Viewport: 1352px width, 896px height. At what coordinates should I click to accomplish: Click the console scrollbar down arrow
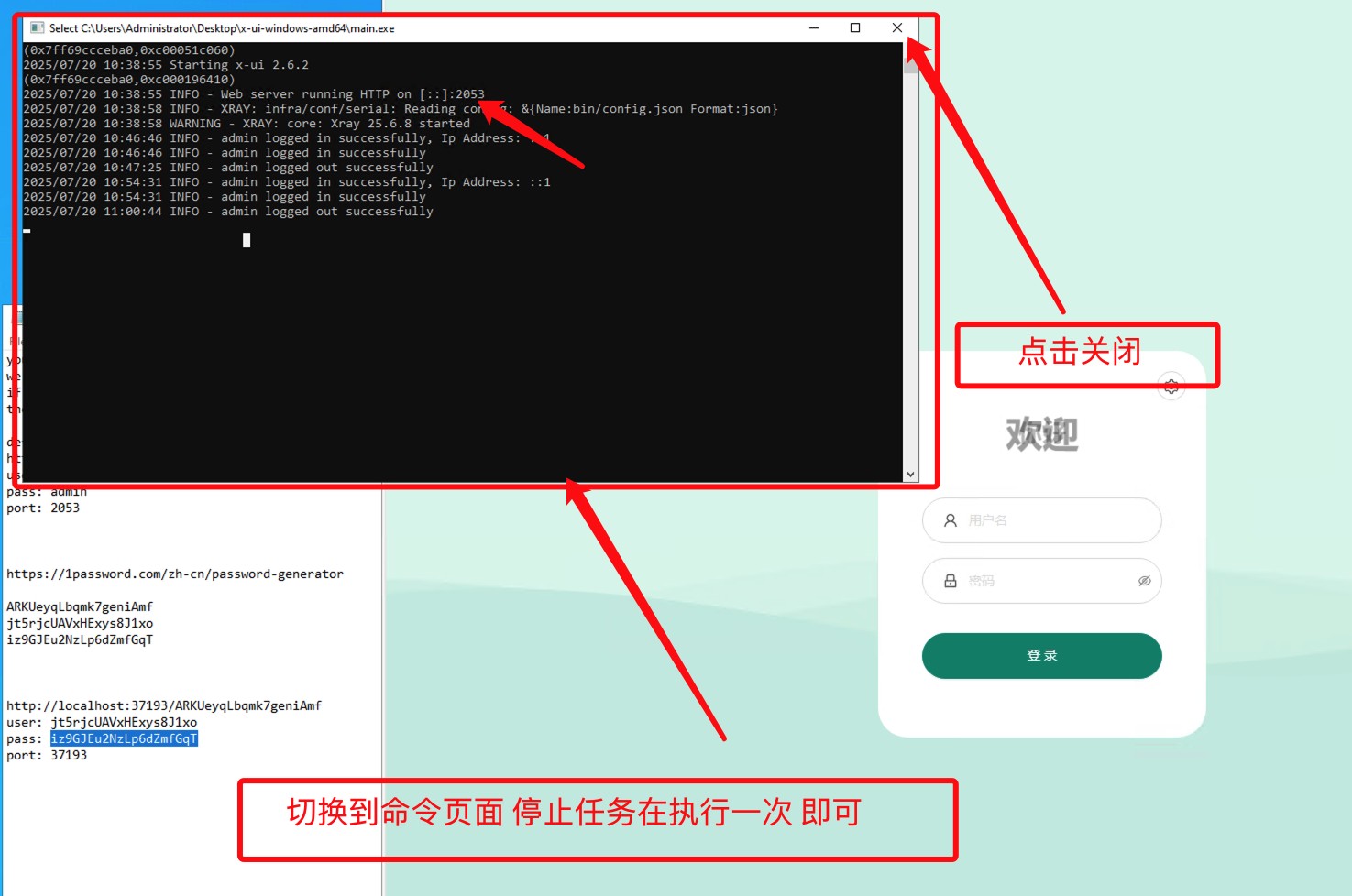[x=910, y=475]
